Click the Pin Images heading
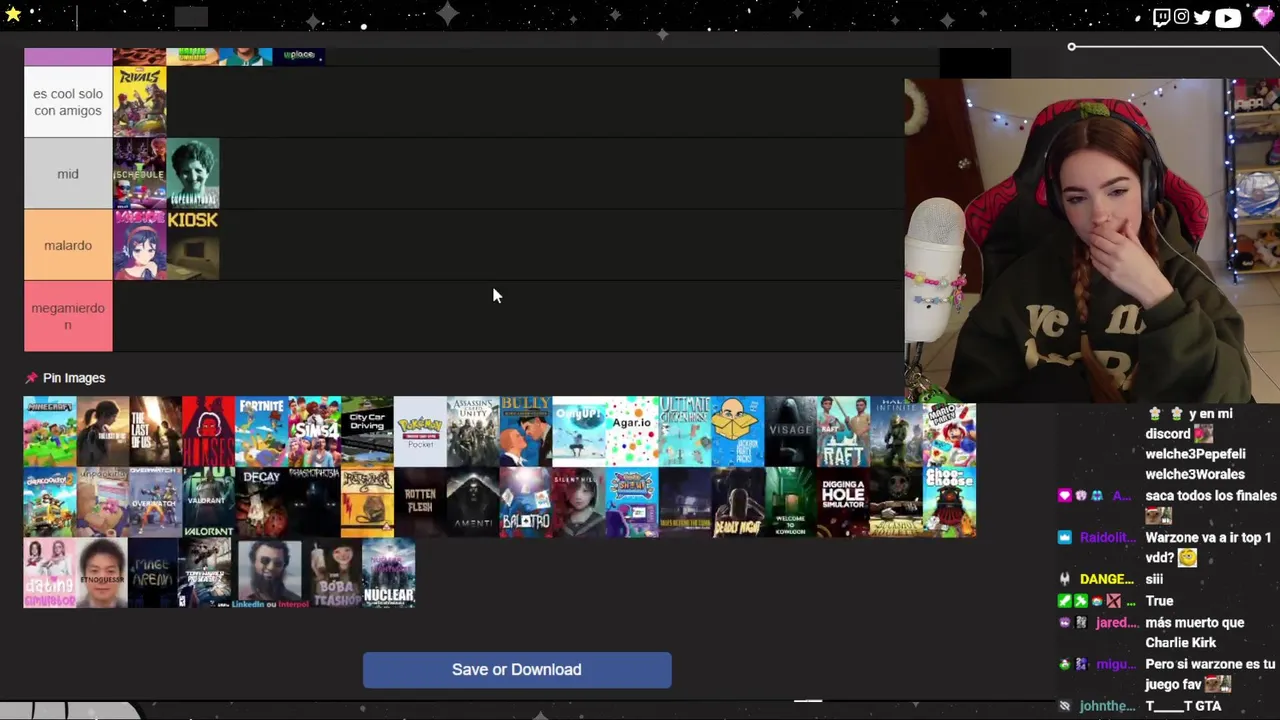This screenshot has height=720, width=1280. click(x=74, y=378)
